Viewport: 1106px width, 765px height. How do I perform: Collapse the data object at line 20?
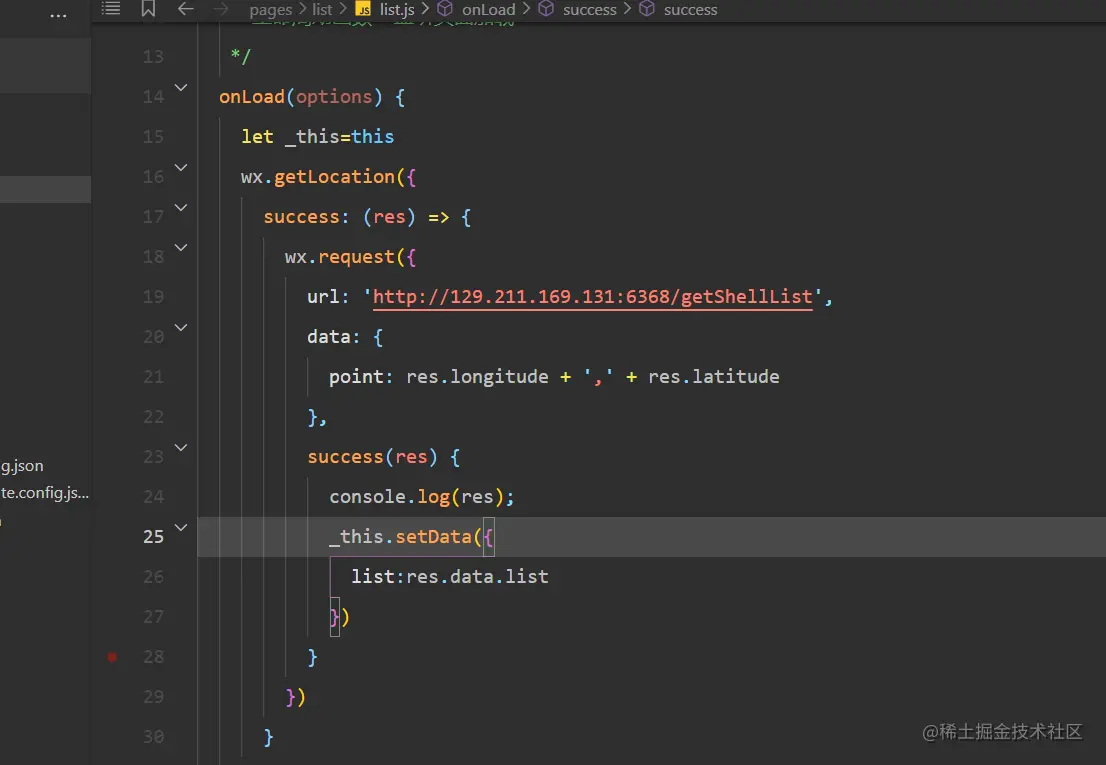180,328
